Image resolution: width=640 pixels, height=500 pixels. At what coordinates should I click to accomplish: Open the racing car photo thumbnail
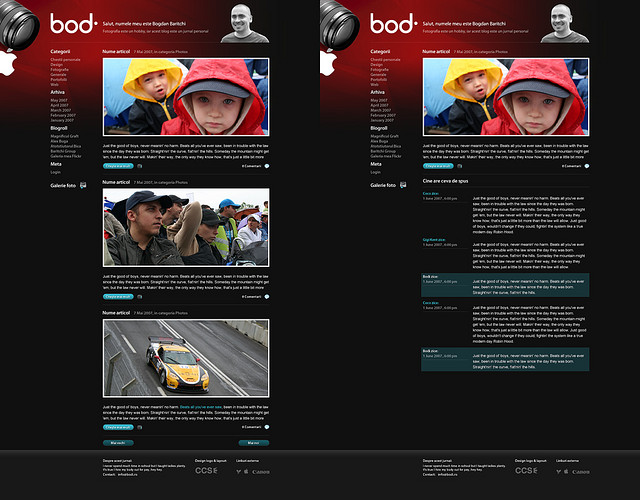186,357
